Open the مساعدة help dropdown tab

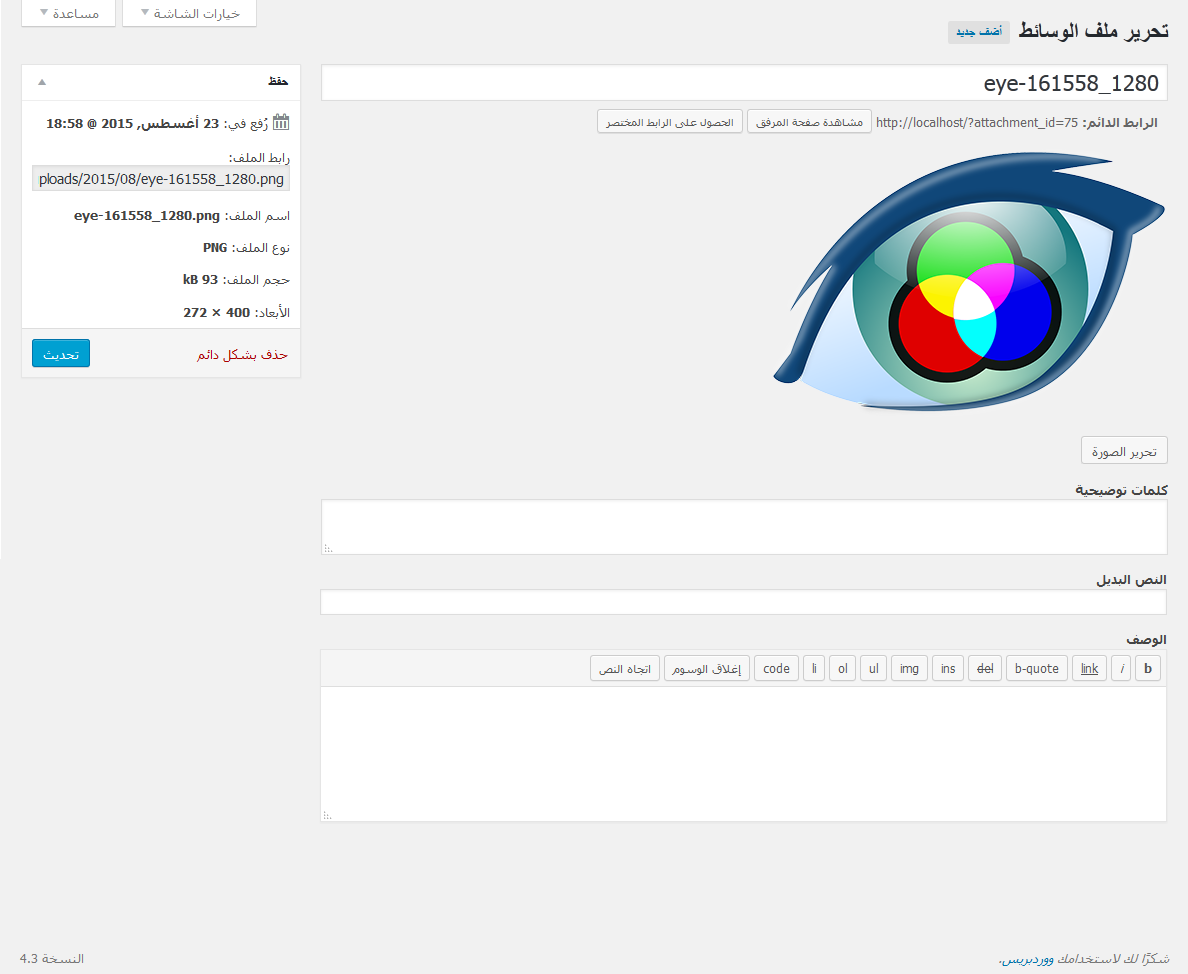(x=68, y=13)
